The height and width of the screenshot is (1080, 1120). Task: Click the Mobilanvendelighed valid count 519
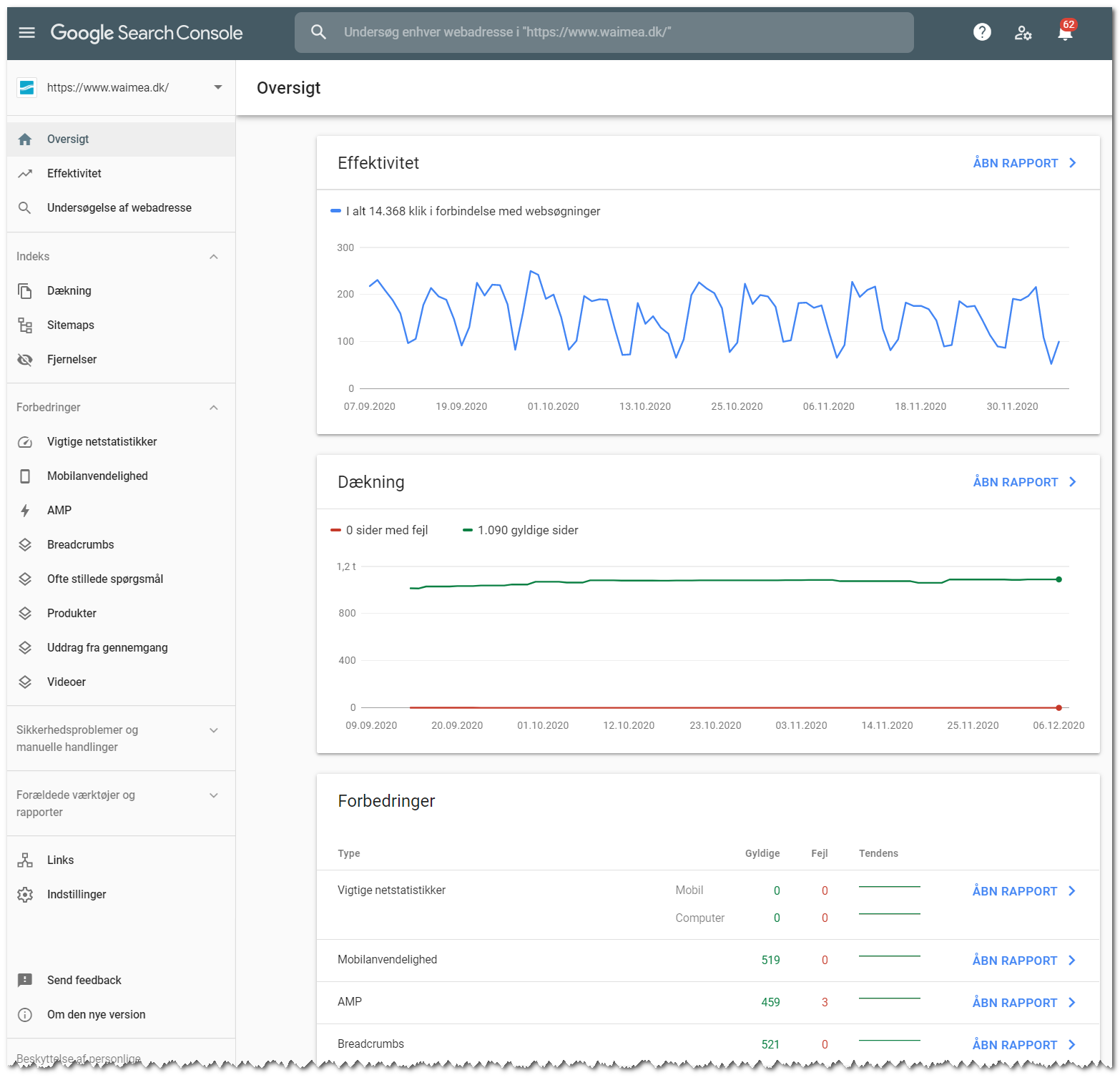pos(770,961)
